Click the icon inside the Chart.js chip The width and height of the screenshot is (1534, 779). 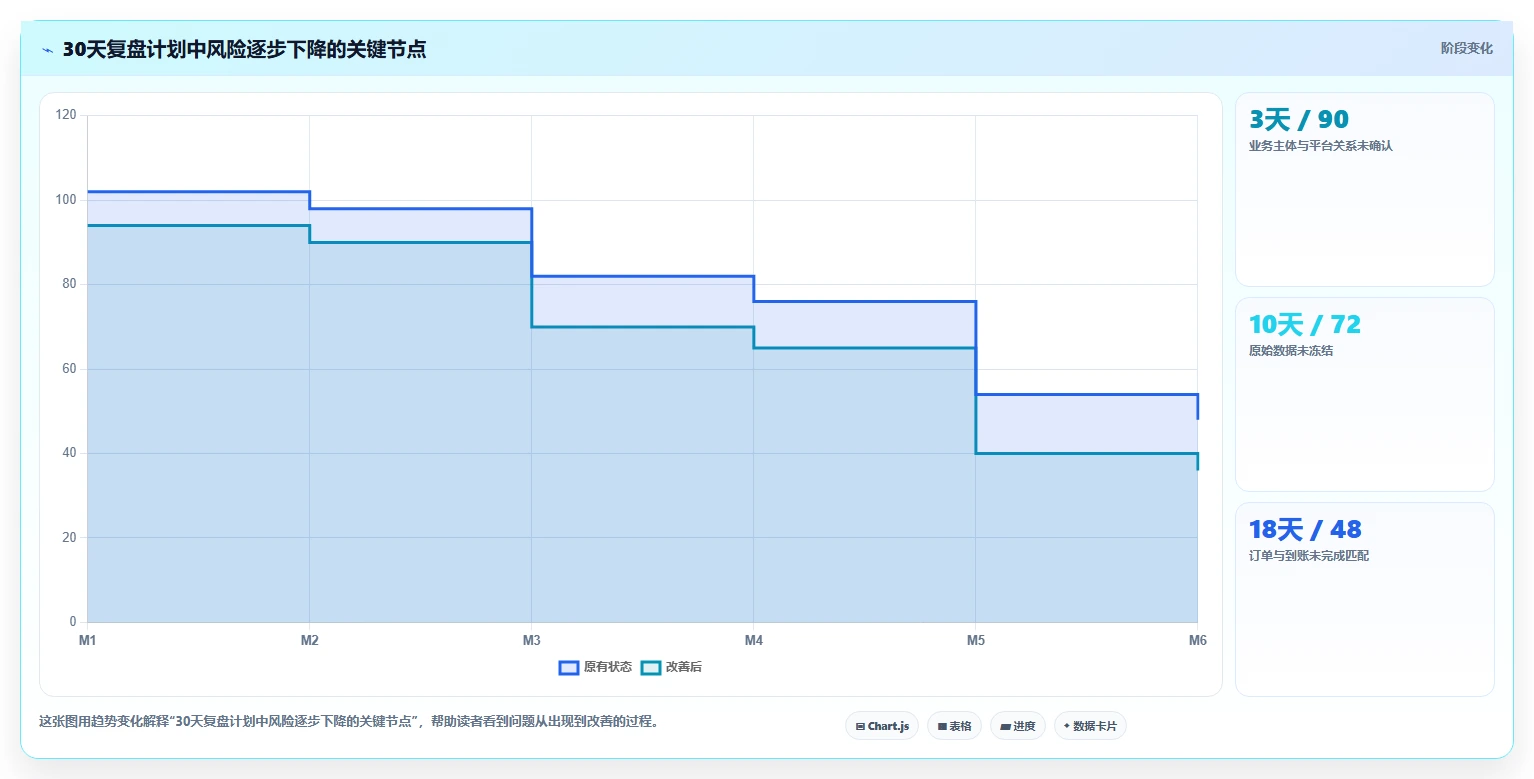(x=860, y=727)
